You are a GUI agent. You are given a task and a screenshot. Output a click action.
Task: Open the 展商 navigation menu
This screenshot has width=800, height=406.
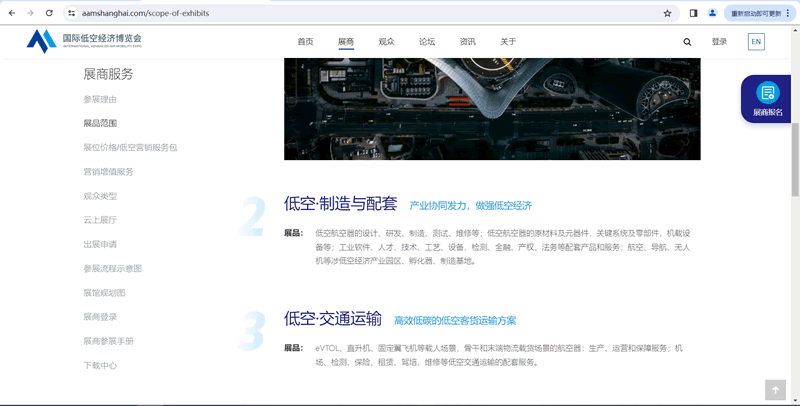point(346,42)
